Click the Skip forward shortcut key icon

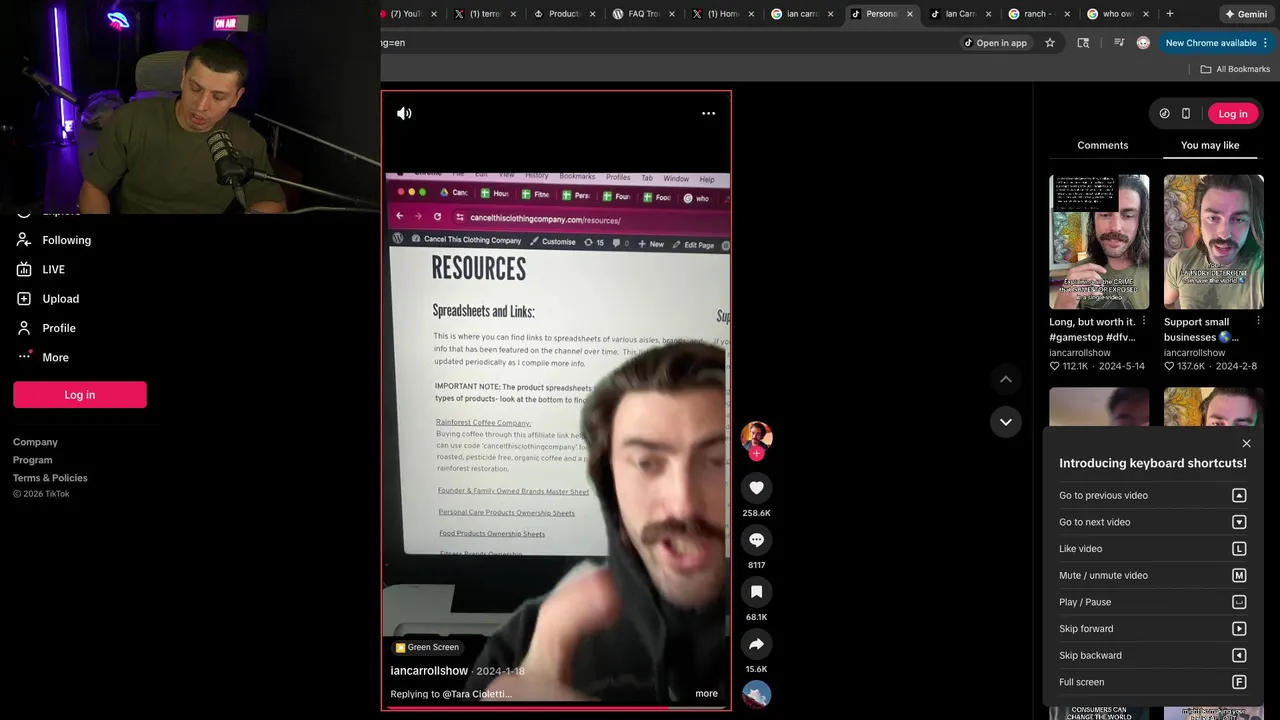[x=1239, y=629]
